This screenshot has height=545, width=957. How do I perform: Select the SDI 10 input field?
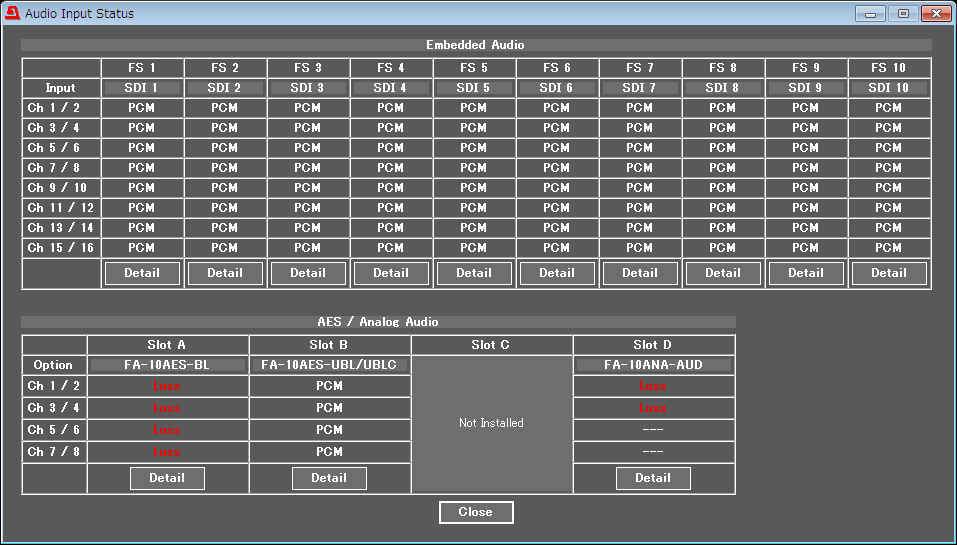(x=888, y=88)
